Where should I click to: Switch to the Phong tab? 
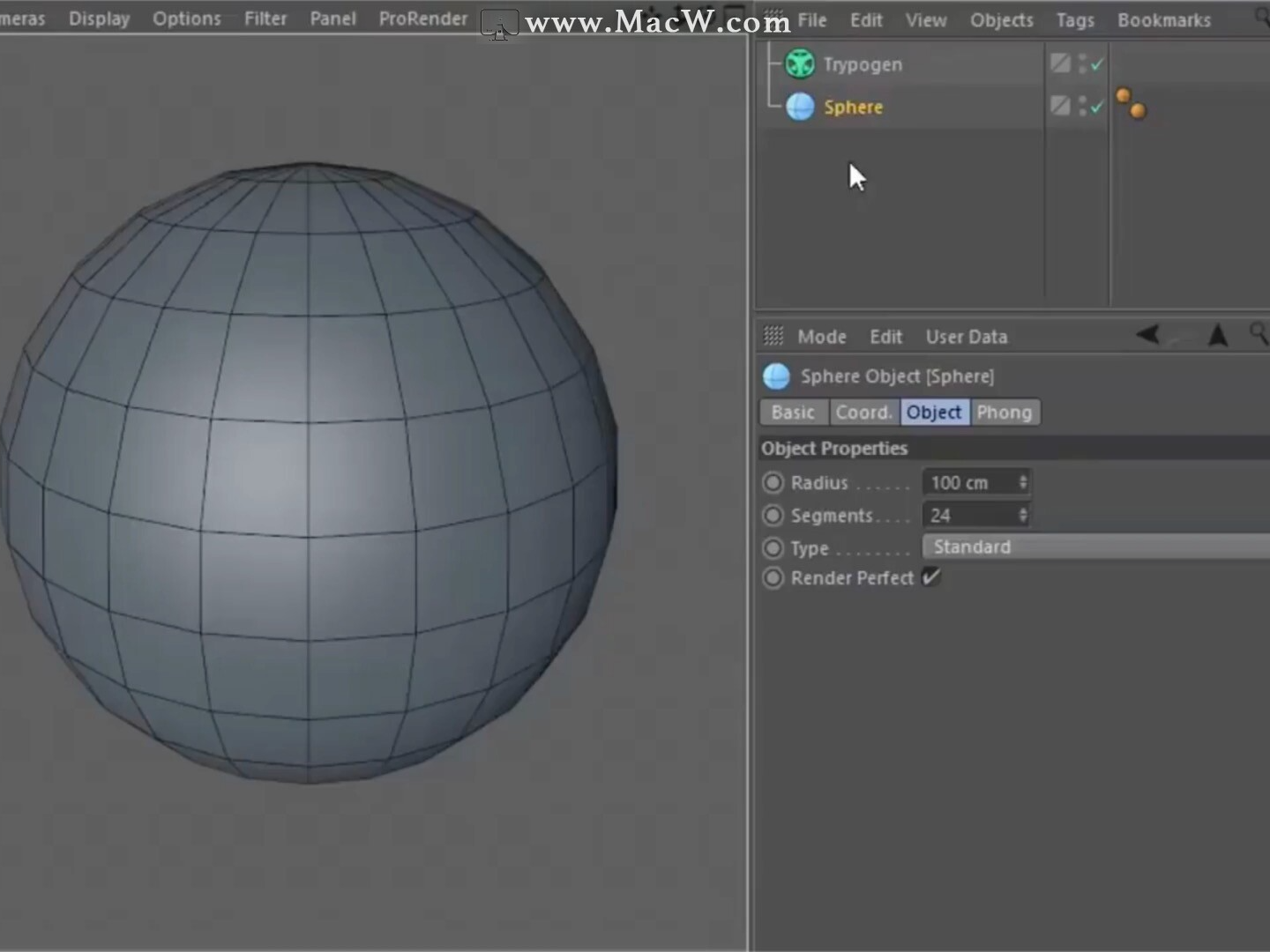(1005, 412)
